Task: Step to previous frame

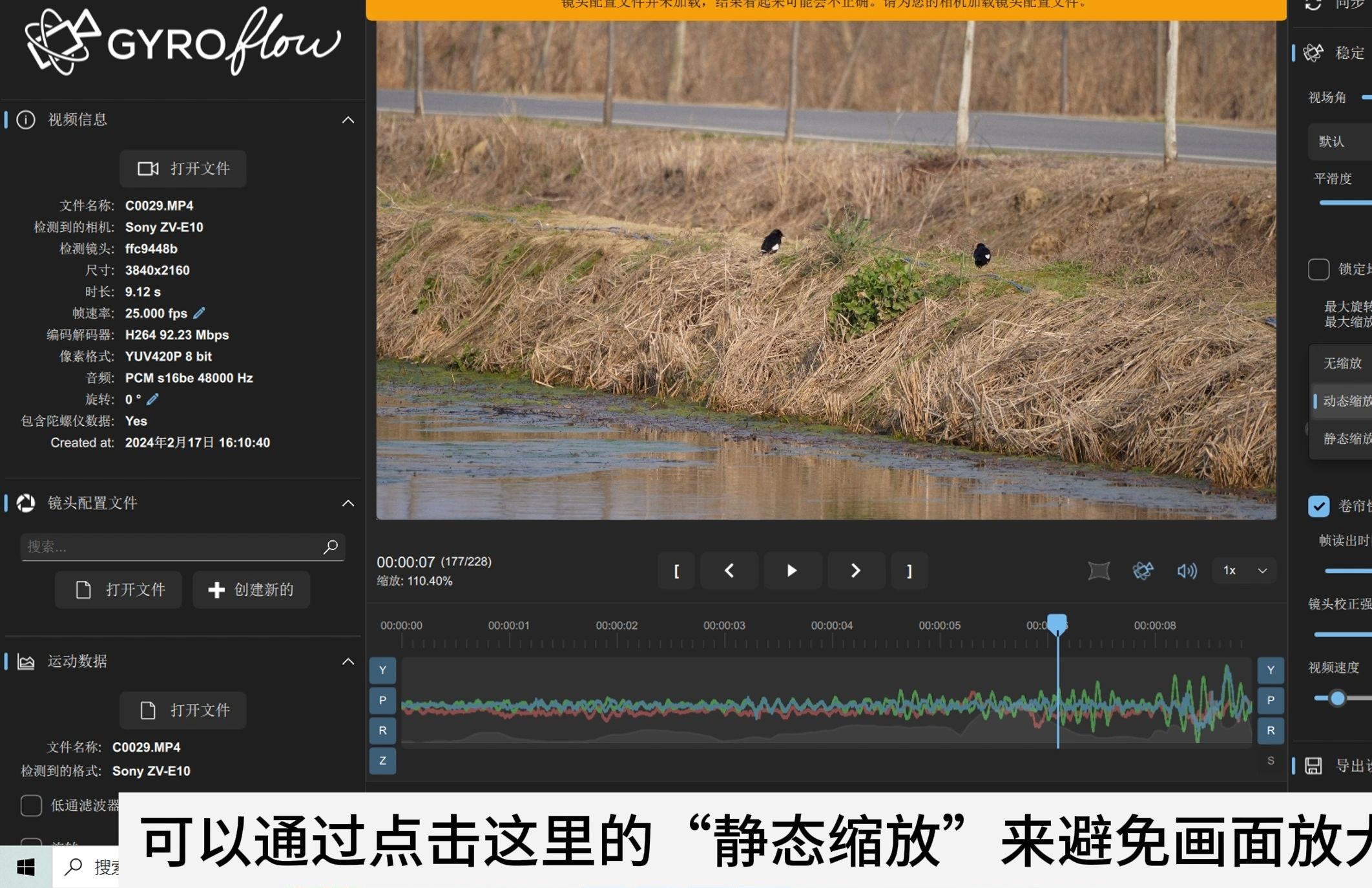Action: 729,571
